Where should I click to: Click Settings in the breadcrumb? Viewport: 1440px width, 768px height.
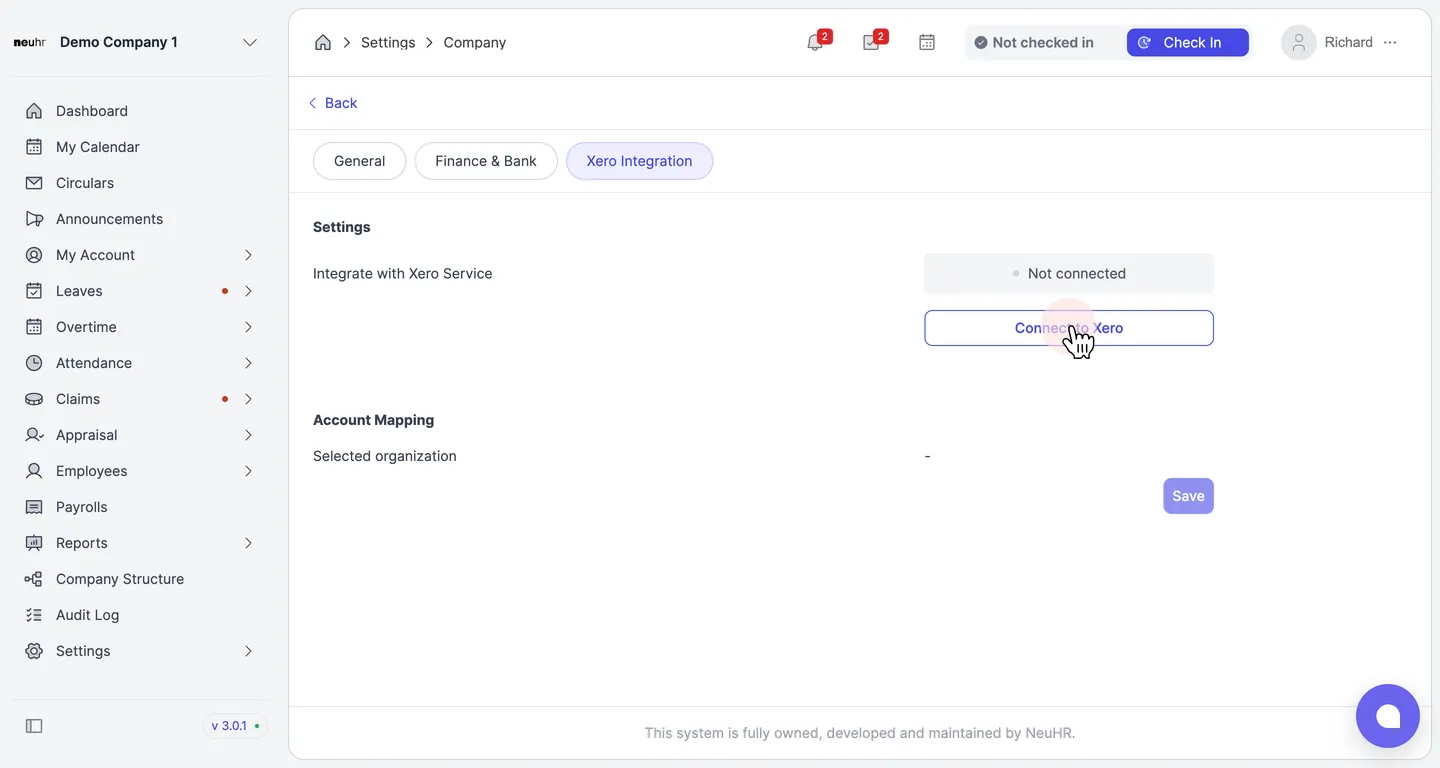click(388, 42)
